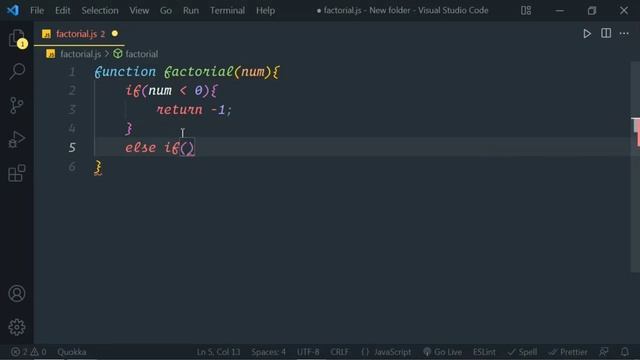The width and height of the screenshot is (640, 360).
Task: Open the notifications bell
Action: point(624,351)
